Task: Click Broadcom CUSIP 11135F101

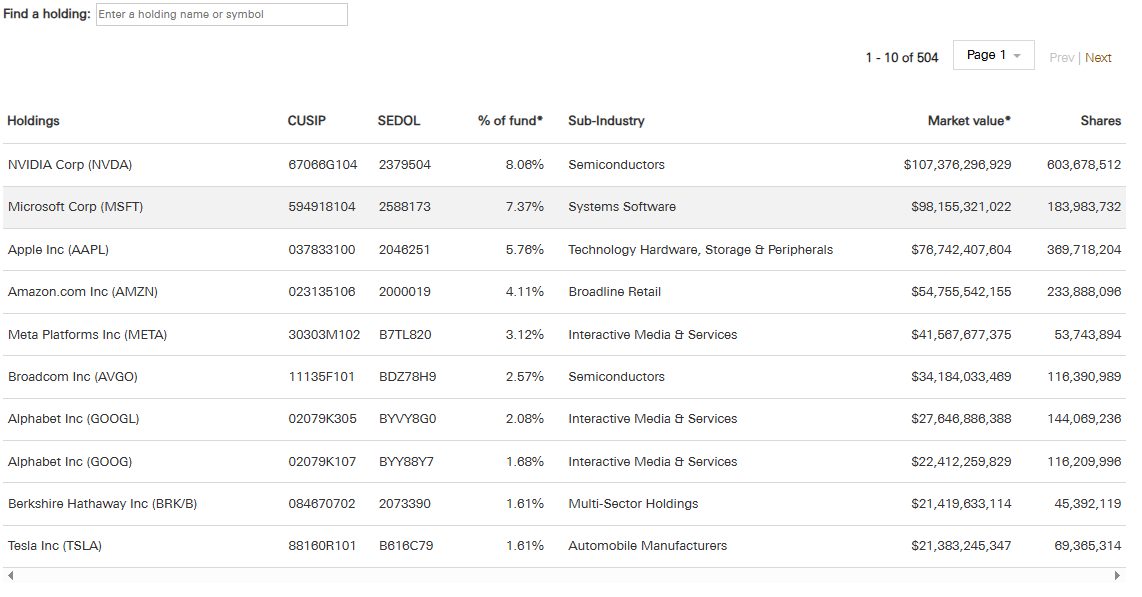Action: 321,377
